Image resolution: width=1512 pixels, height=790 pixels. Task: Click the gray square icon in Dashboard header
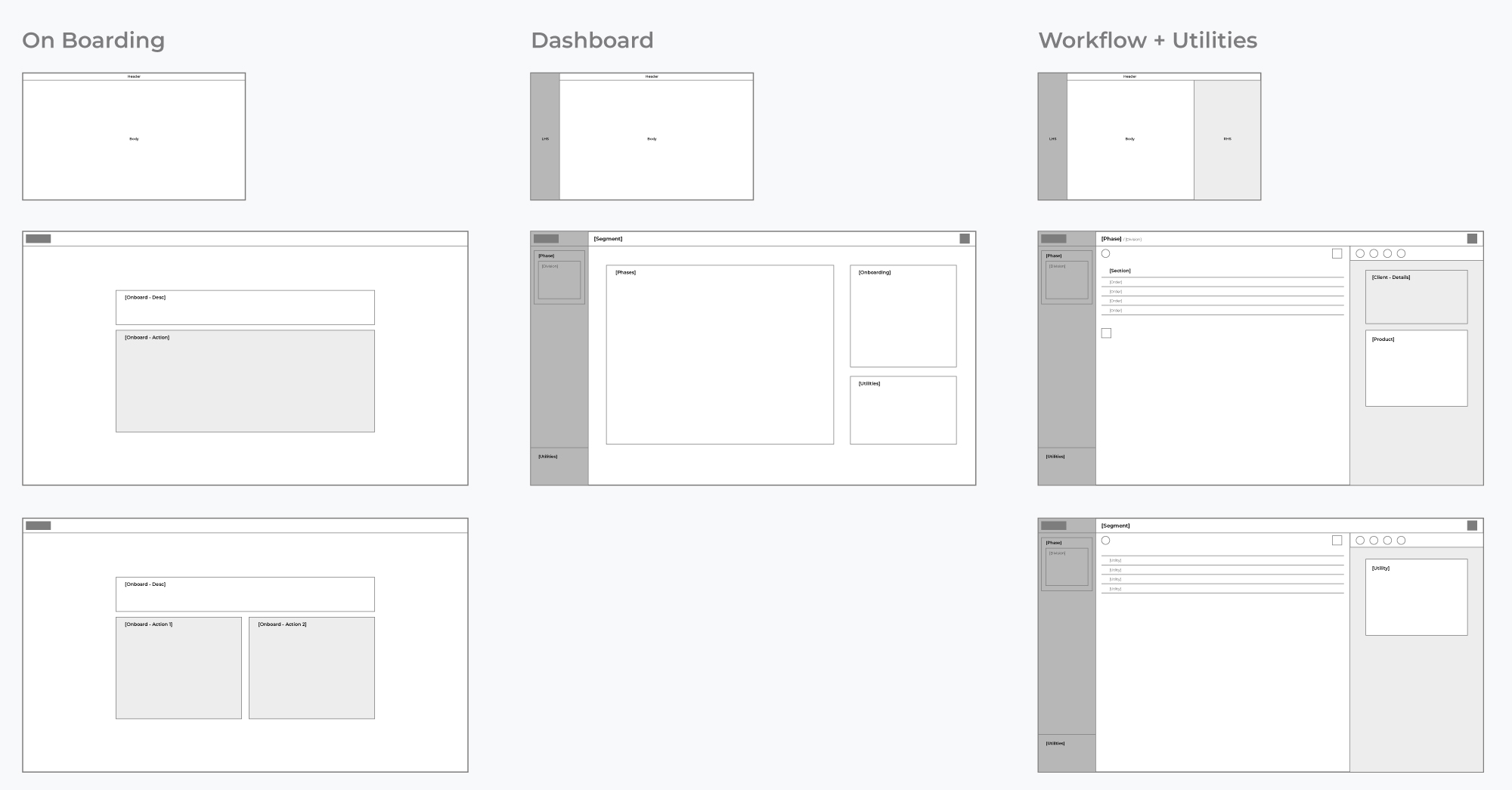964,239
